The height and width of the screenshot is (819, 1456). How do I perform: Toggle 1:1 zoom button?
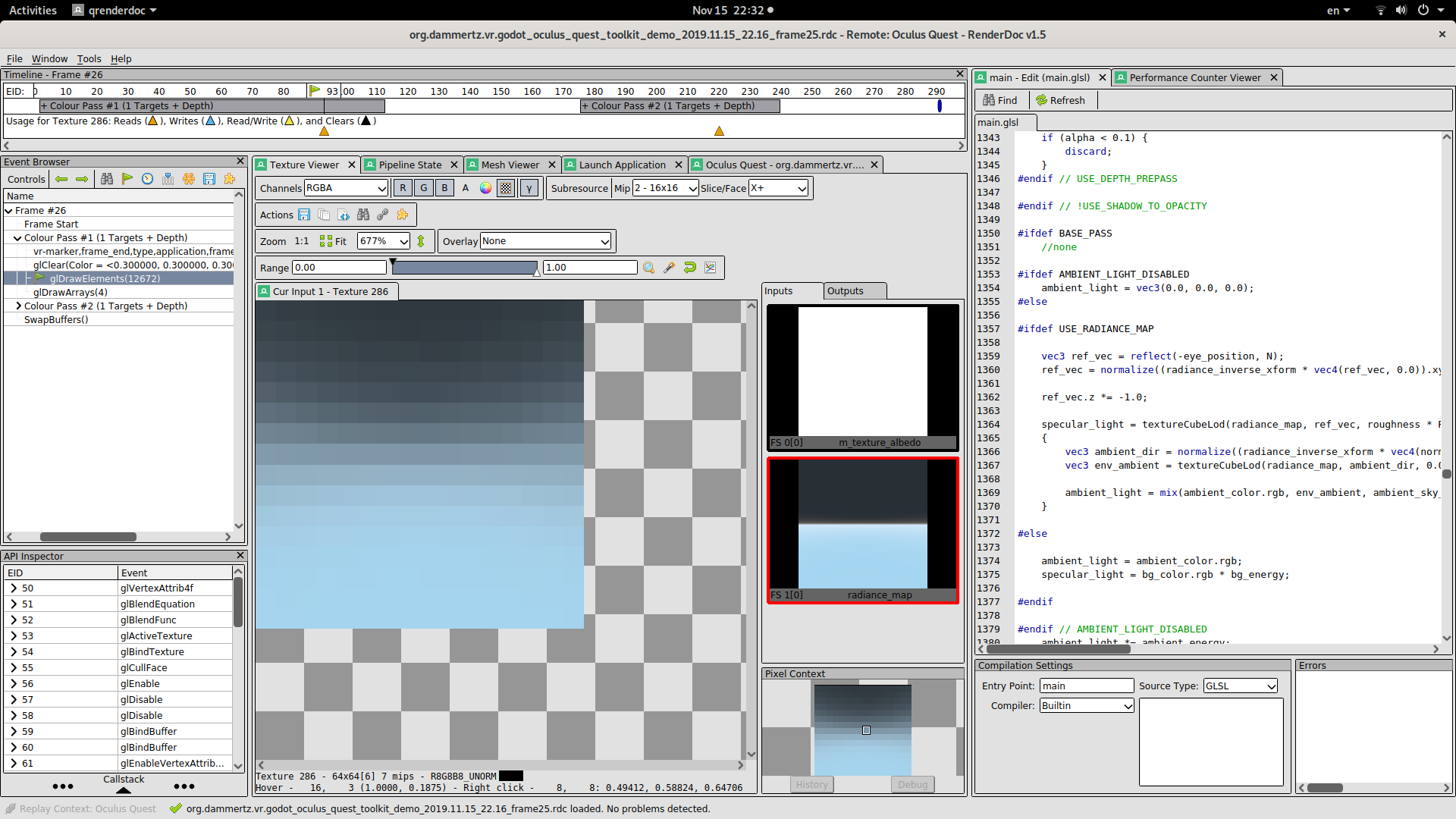tap(302, 241)
